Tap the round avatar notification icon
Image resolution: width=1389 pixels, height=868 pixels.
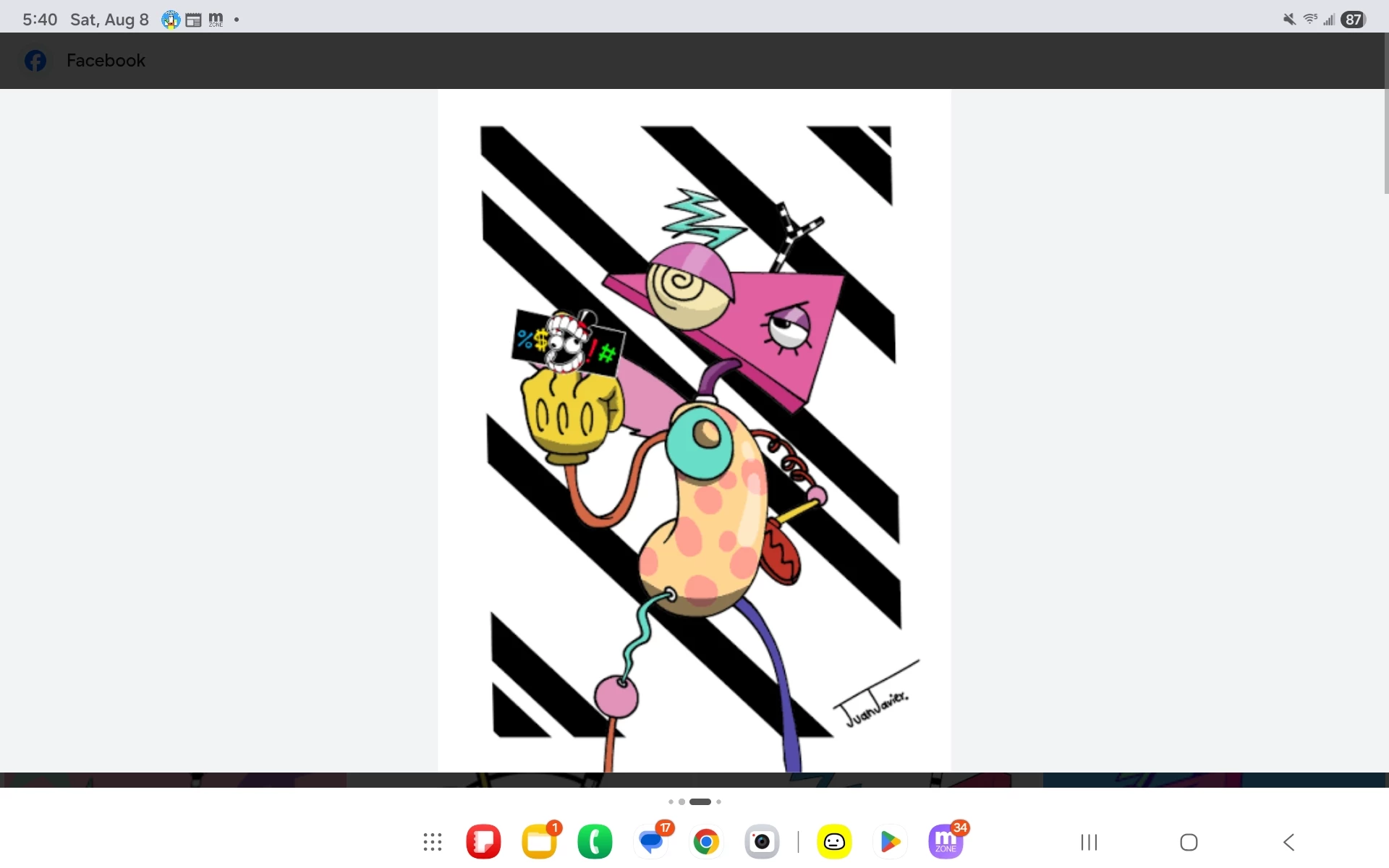click(x=170, y=20)
